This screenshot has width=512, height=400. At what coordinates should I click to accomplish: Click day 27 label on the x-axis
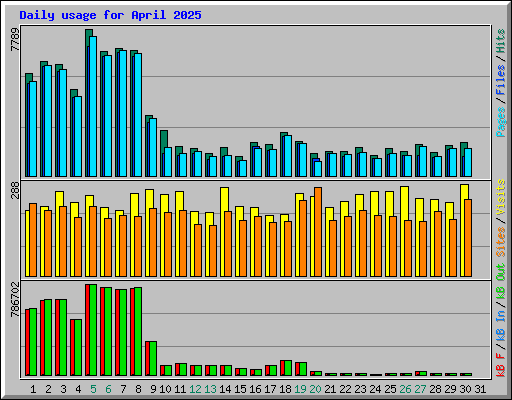pyautogui.click(x=420, y=389)
